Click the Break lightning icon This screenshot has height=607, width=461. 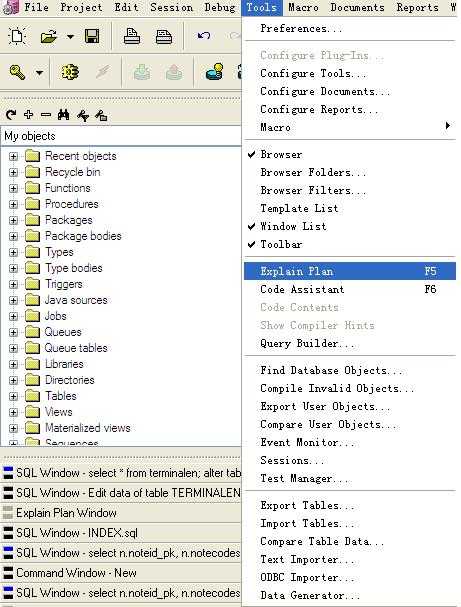click(103, 72)
